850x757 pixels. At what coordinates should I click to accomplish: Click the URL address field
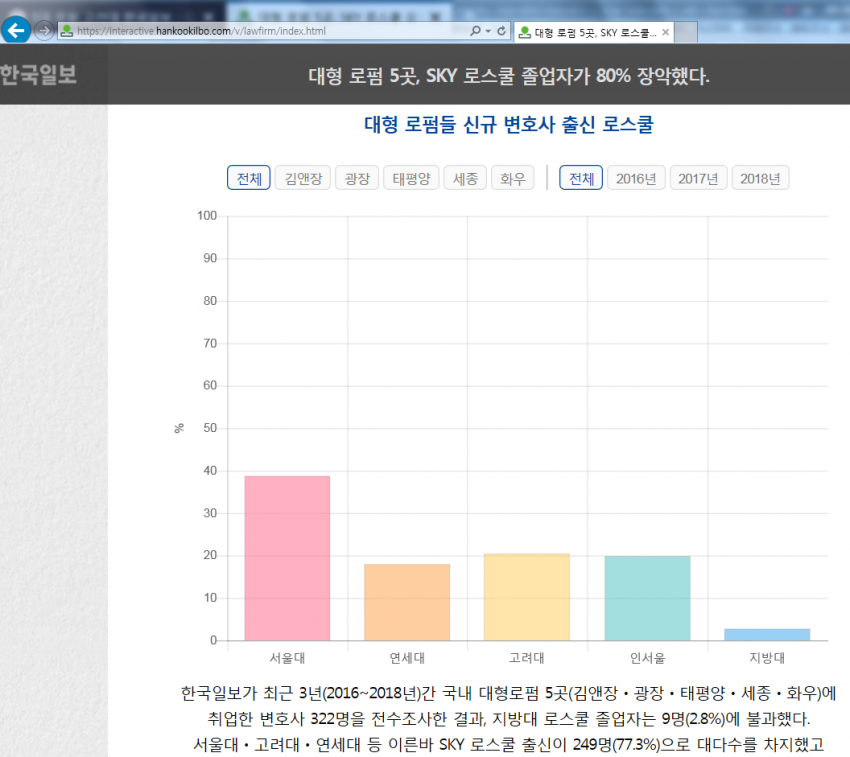260,31
